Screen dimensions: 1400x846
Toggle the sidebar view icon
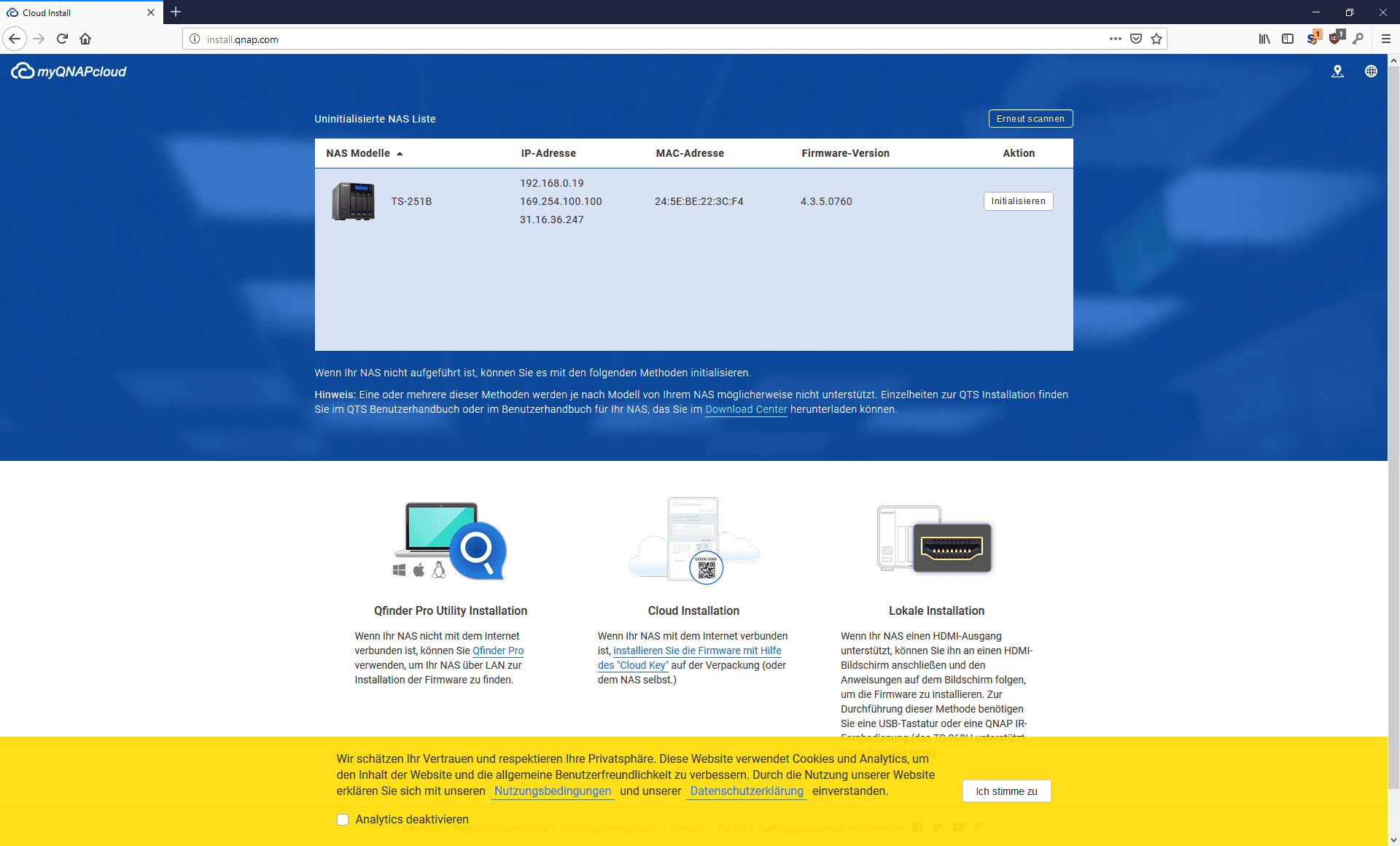pyautogui.click(x=1288, y=39)
